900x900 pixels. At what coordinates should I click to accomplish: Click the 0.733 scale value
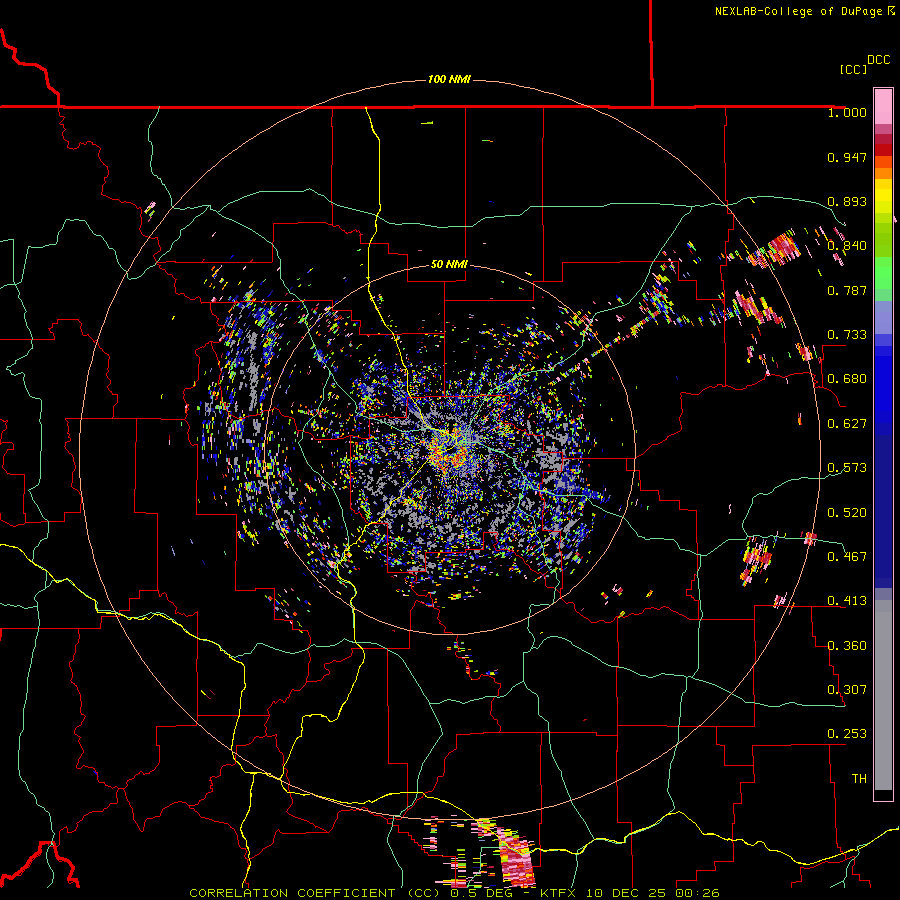pyautogui.click(x=847, y=335)
